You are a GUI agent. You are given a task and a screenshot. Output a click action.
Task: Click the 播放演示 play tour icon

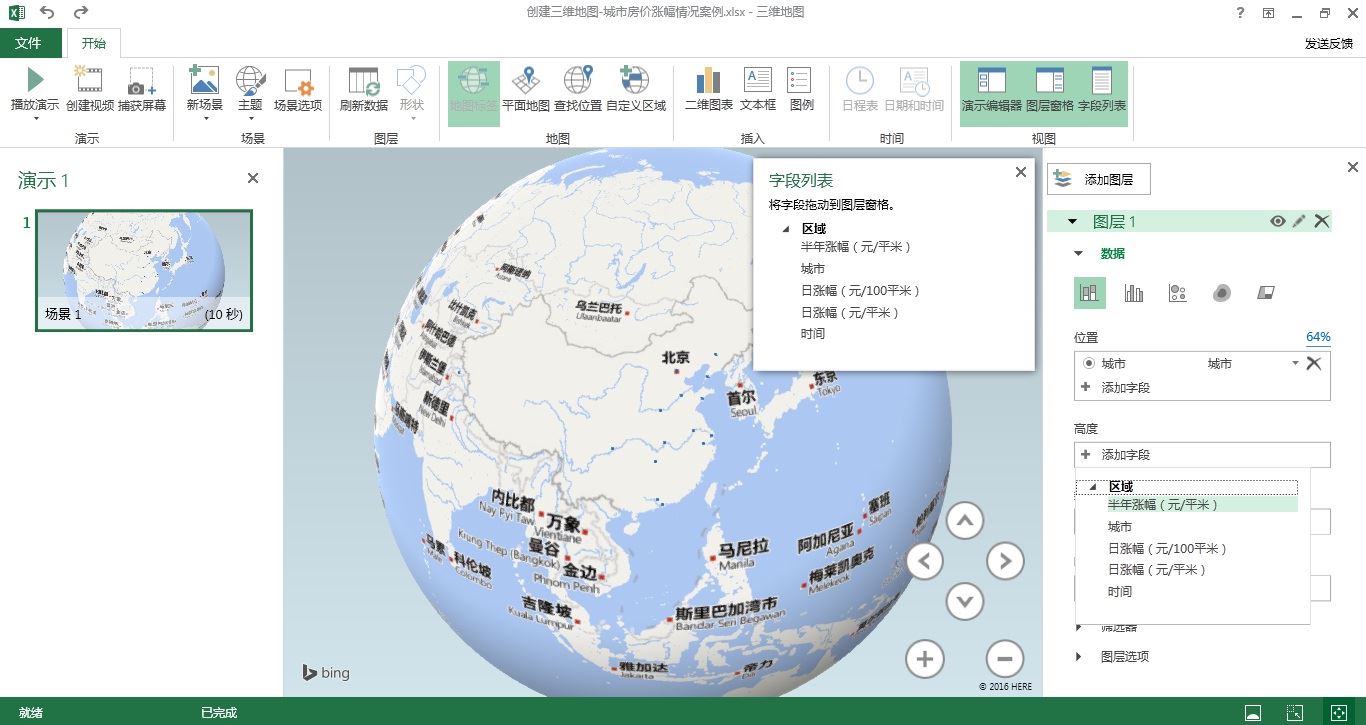coord(35,81)
